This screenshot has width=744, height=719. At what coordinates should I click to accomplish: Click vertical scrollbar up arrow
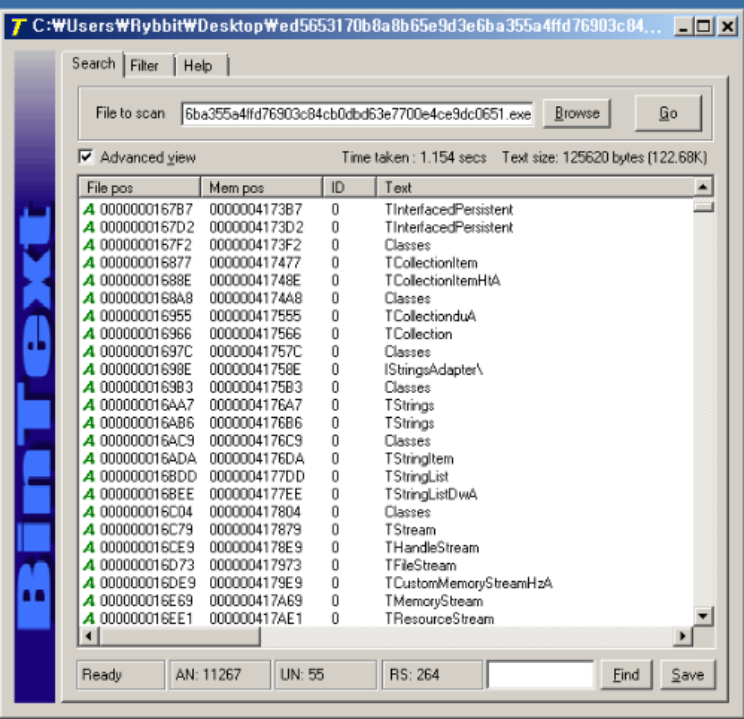(703, 187)
